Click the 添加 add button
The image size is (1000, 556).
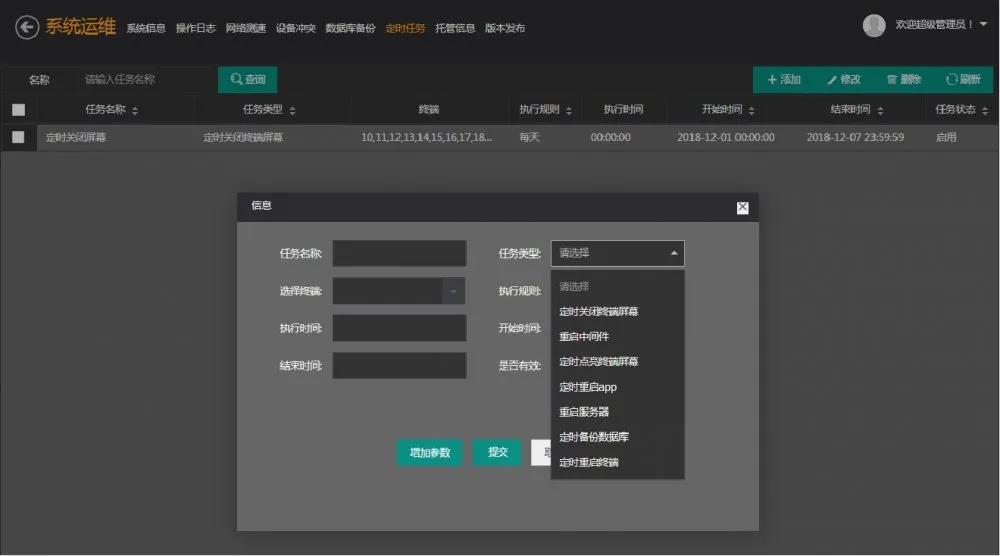click(784, 80)
